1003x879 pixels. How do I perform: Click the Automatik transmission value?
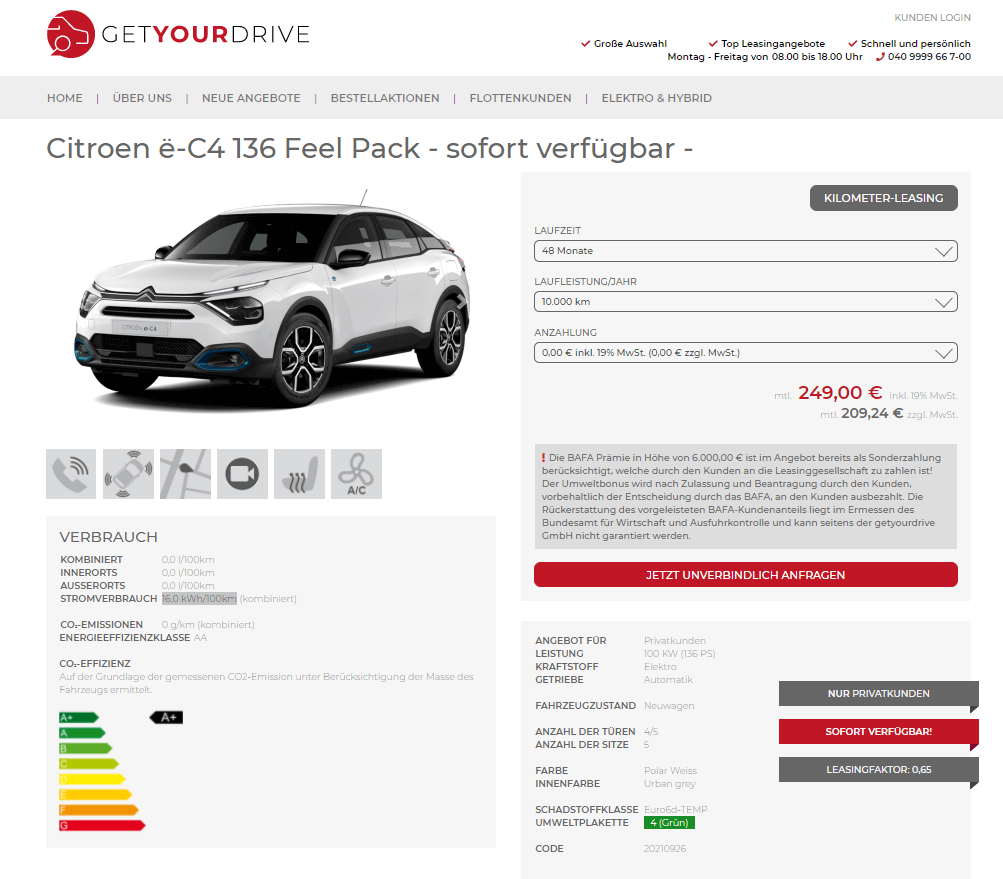(668, 679)
